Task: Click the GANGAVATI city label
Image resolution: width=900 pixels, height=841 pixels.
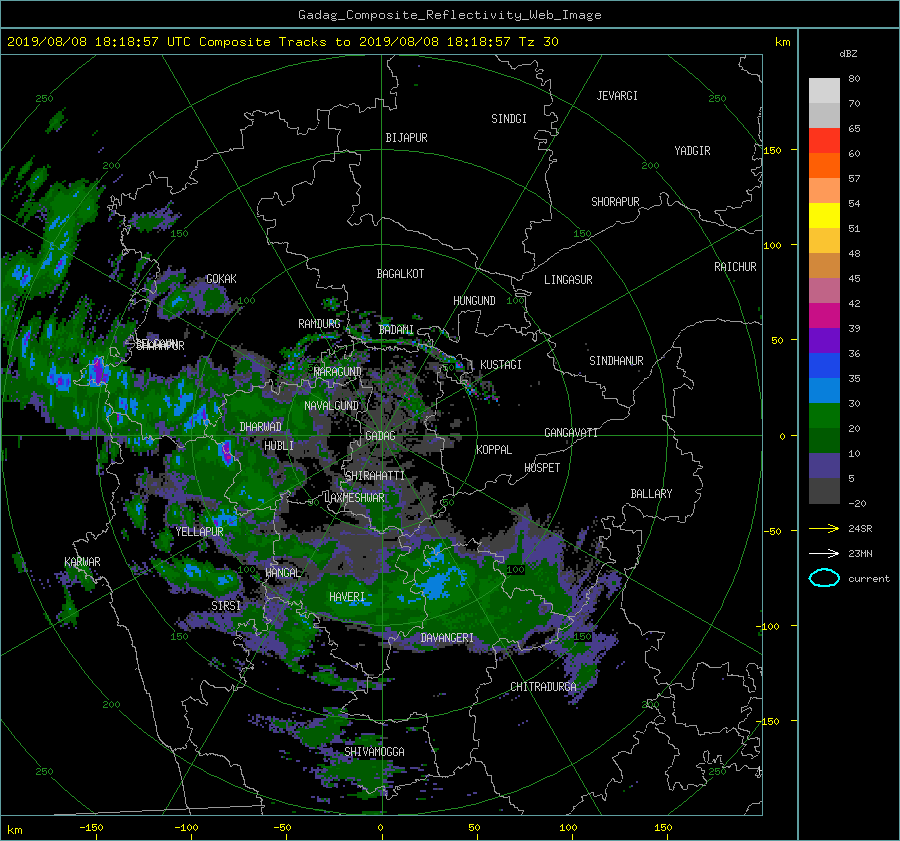Action: click(571, 432)
